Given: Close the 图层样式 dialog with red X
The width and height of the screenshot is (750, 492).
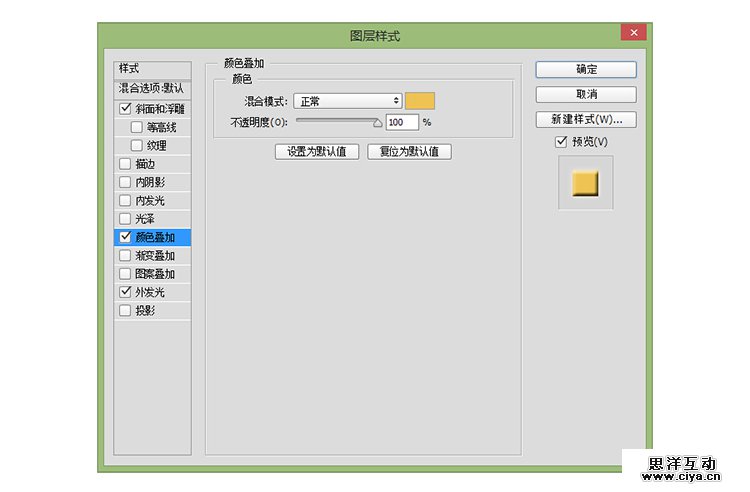Looking at the screenshot, I should click(632, 33).
